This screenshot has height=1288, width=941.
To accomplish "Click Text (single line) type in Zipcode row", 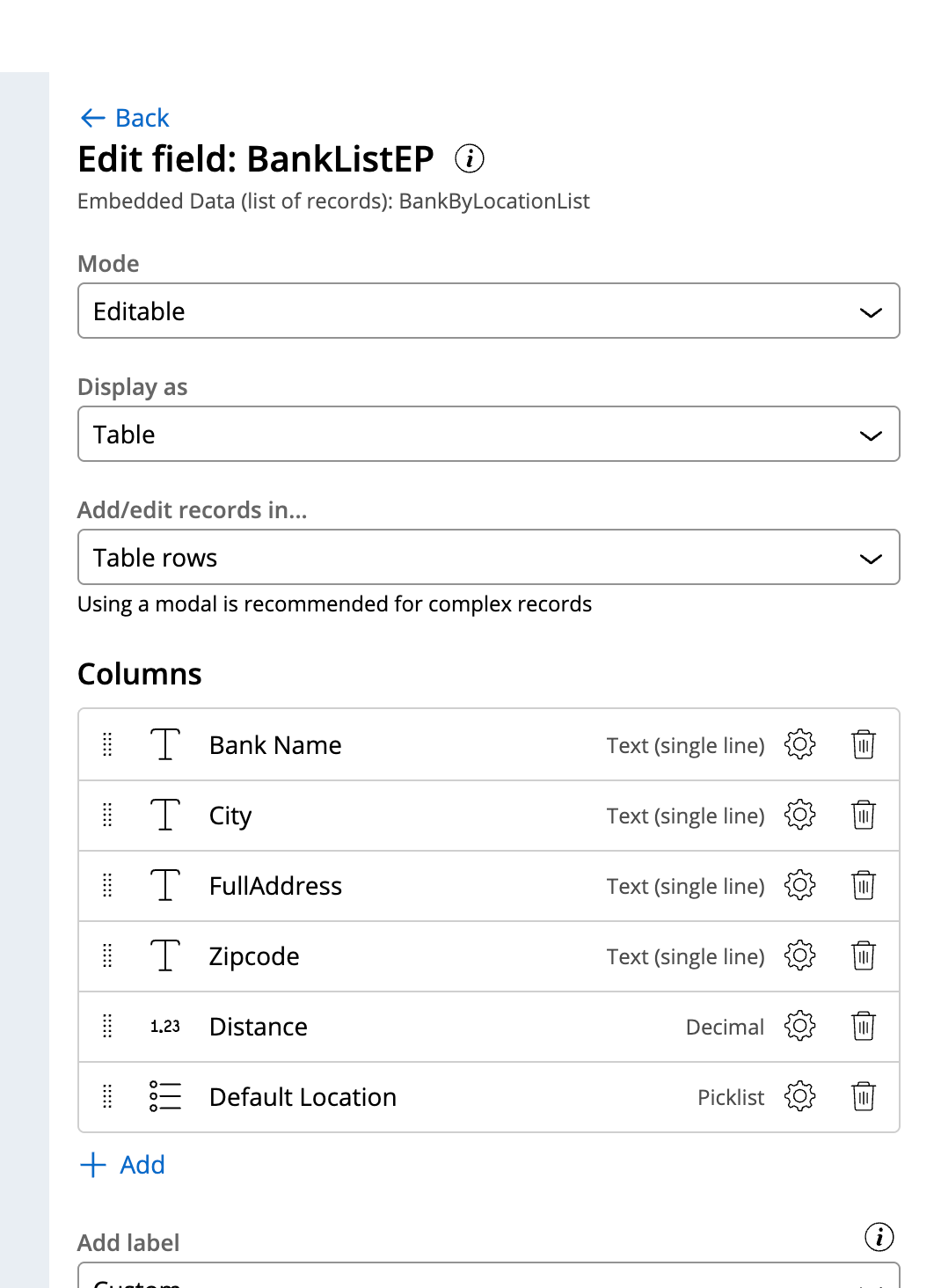I will click(685, 957).
